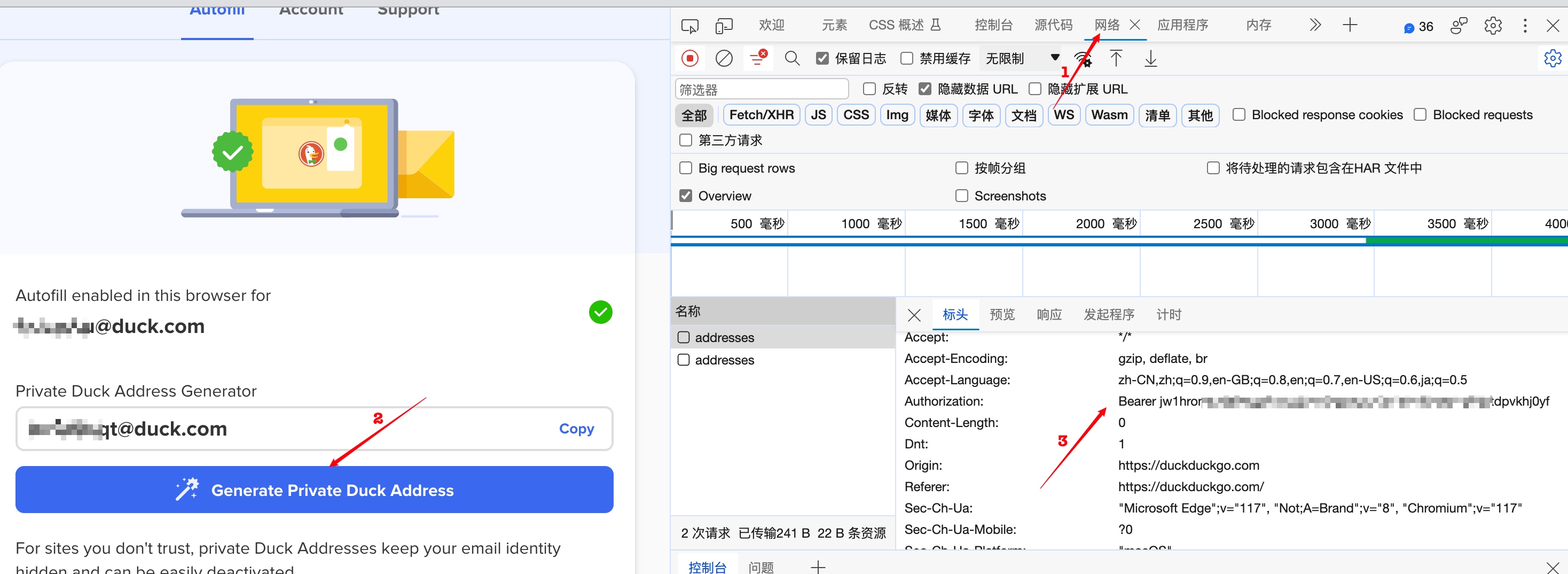Switch to 问题 drawer tab
Image resolution: width=1568 pixels, height=574 pixels.
point(761,567)
